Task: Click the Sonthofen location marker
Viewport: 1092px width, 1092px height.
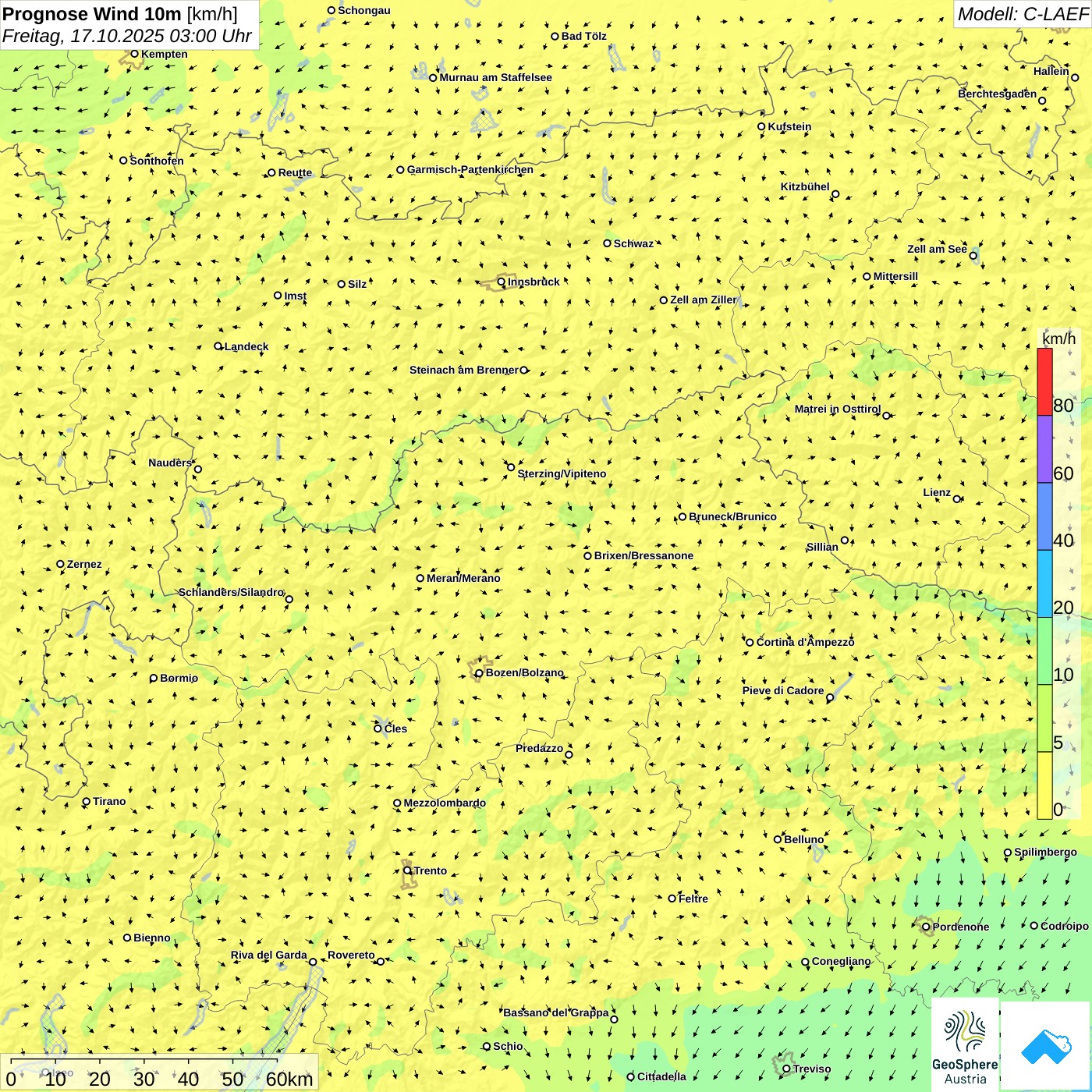Action: [123, 161]
